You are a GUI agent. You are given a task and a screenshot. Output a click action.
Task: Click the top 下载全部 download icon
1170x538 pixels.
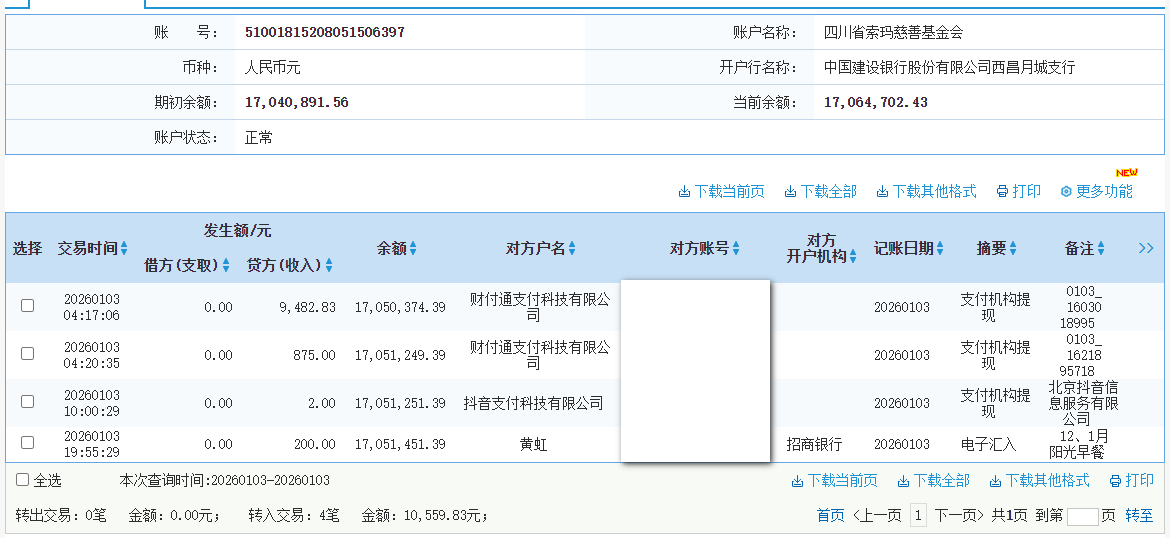(x=790, y=192)
